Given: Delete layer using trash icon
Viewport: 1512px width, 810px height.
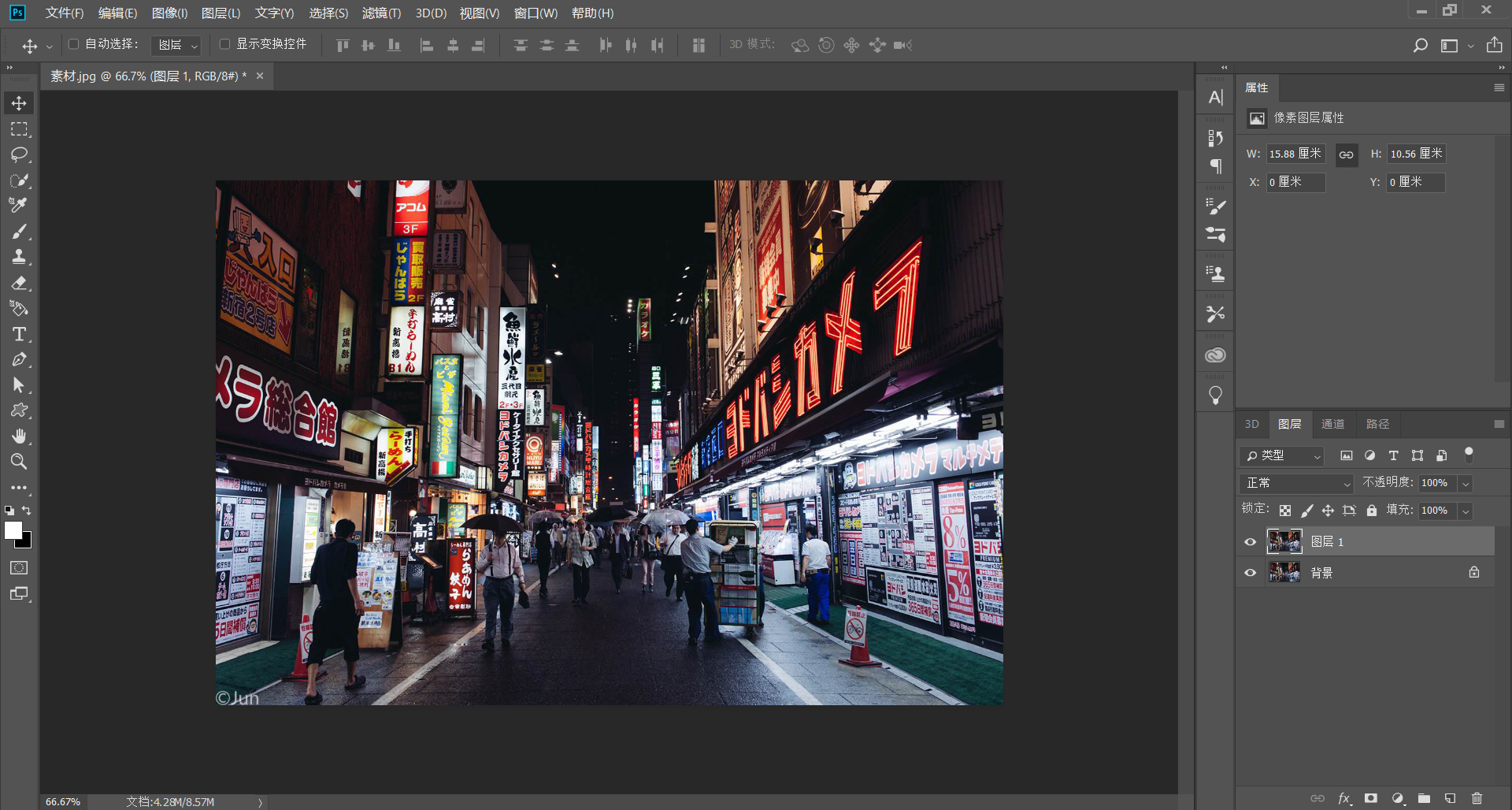Looking at the screenshot, I should (1477, 798).
